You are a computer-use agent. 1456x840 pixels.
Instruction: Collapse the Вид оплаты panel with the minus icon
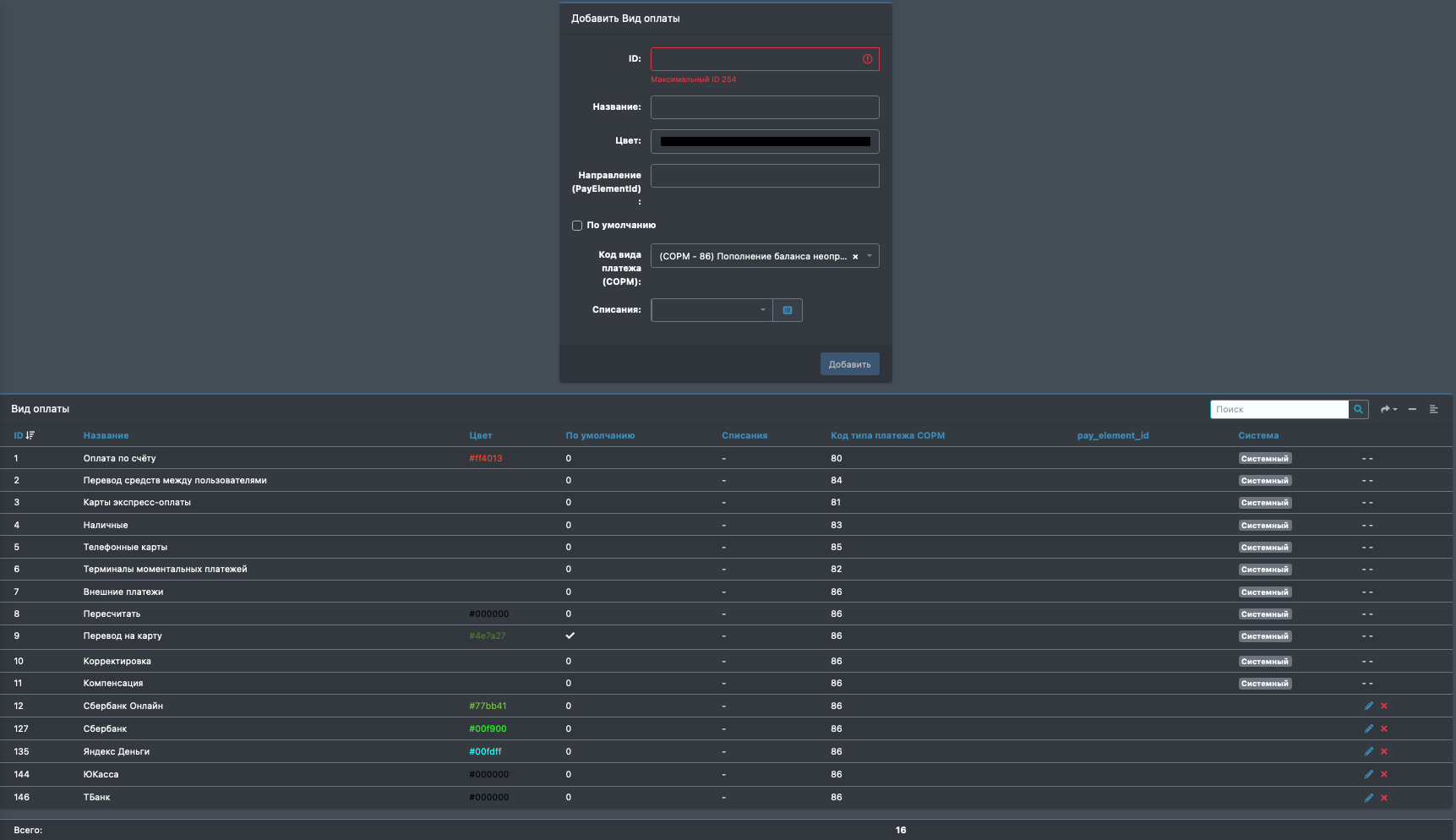pyautogui.click(x=1412, y=409)
